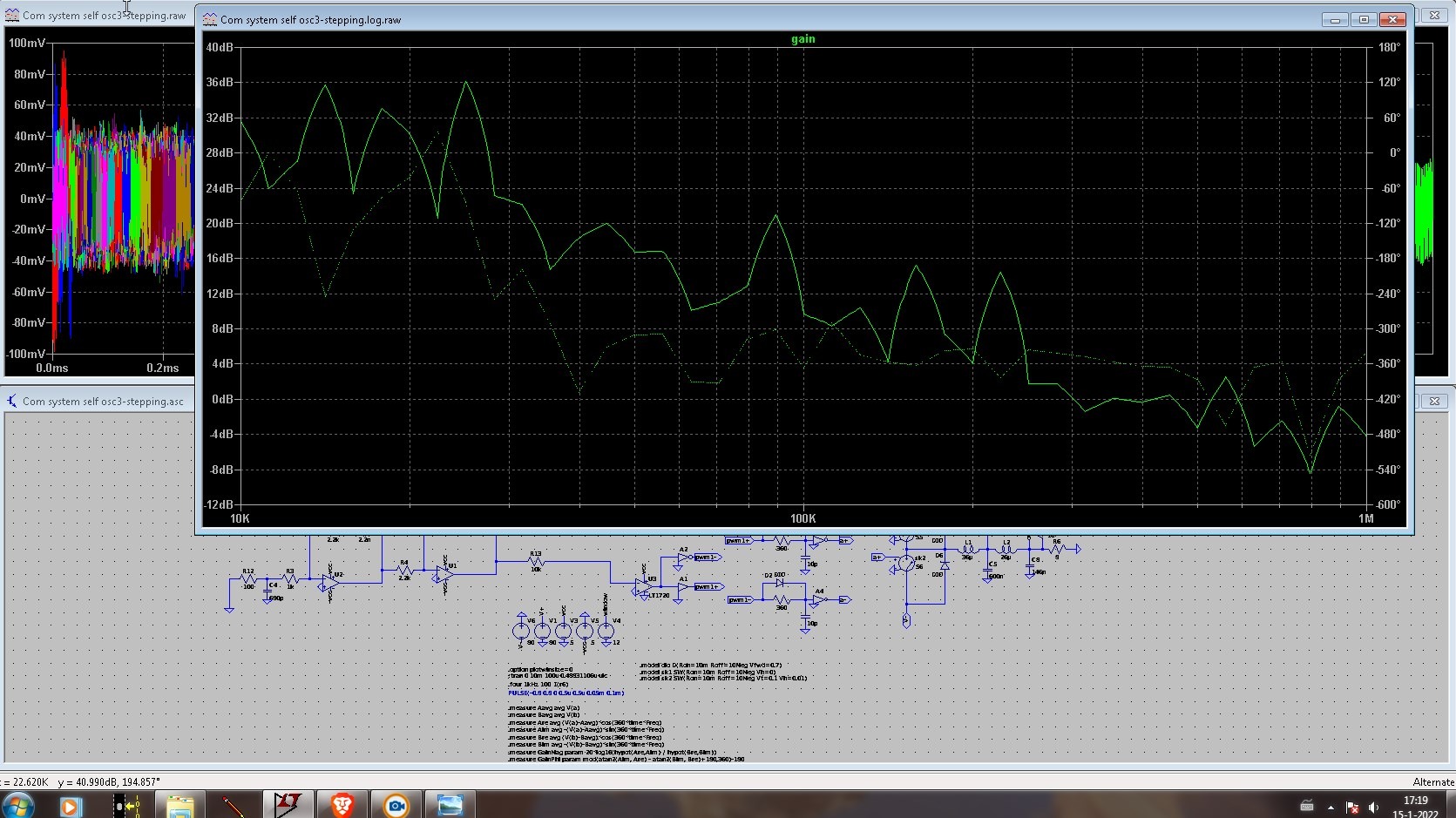Select resistor R6 at the output
1456x818 pixels.
pos(1056,549)
